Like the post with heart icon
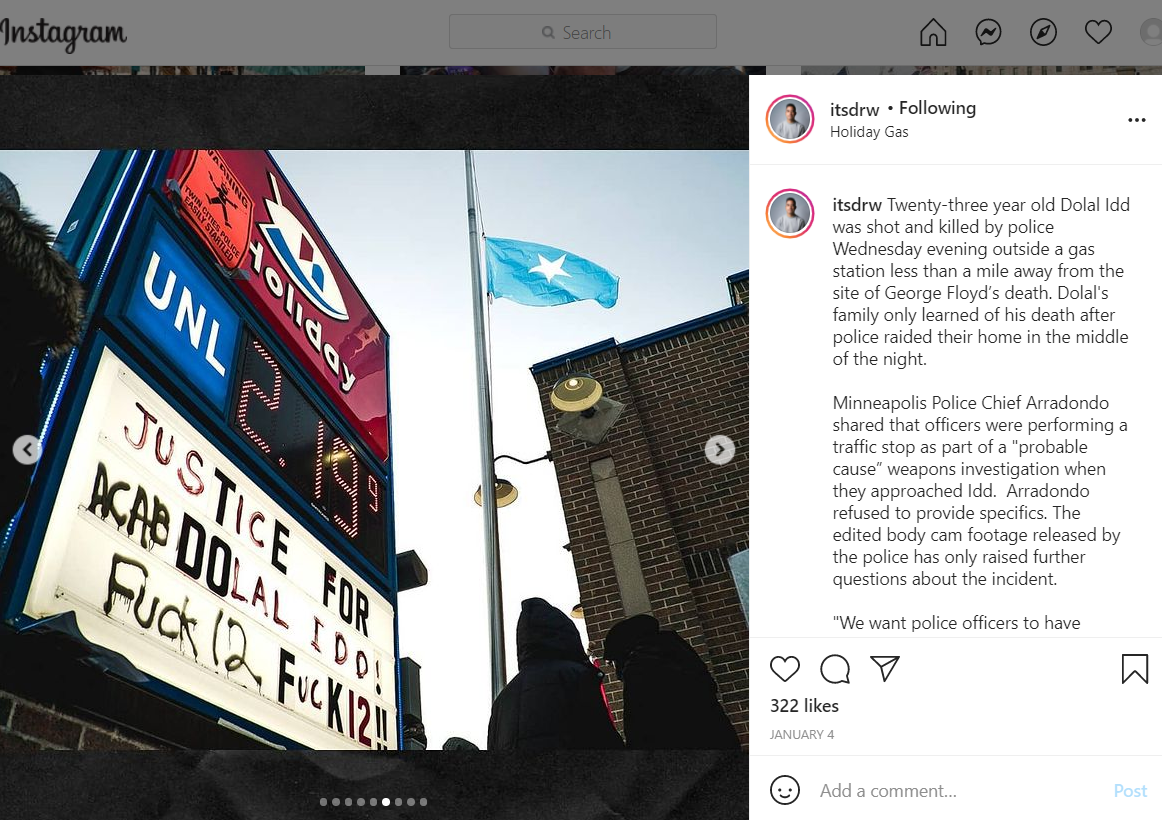This screenshot has width=1162, height=820. 785,669
